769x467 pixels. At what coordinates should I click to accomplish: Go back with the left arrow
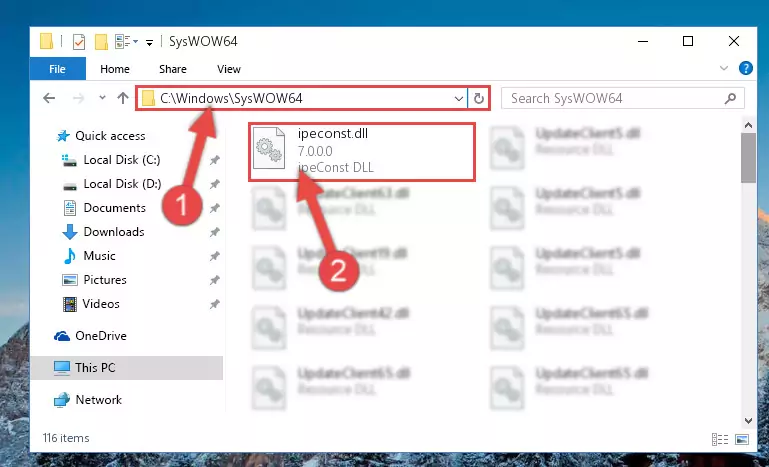pos(49,98)
